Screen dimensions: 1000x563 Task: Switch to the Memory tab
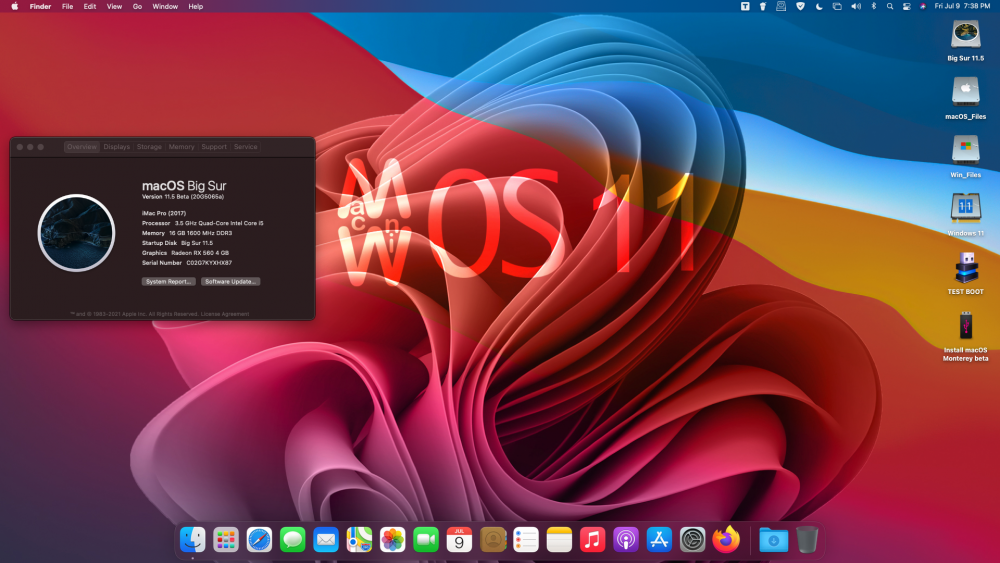tap(181, 147)
